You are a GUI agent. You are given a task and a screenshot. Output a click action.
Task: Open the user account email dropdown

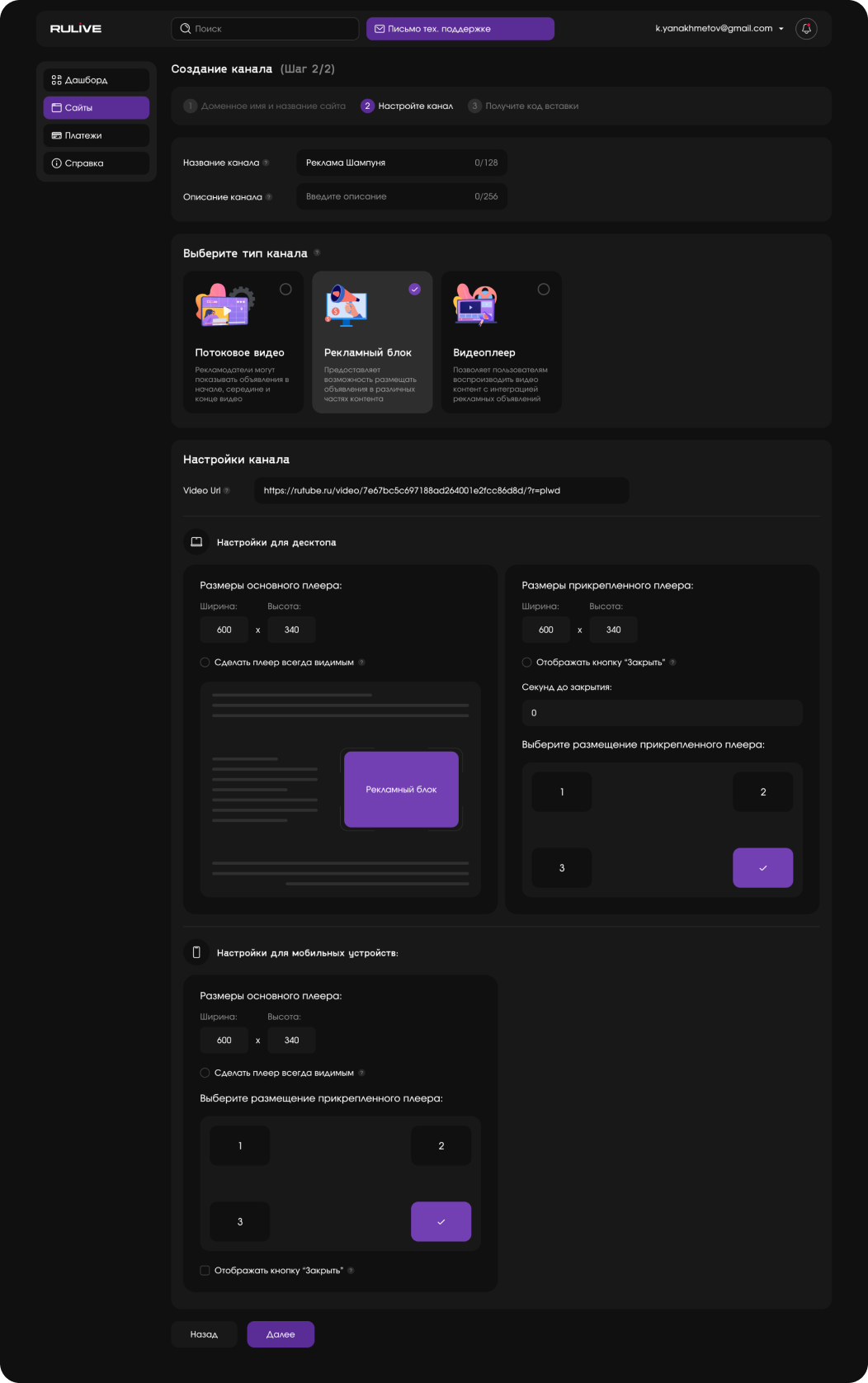(719, 29)
